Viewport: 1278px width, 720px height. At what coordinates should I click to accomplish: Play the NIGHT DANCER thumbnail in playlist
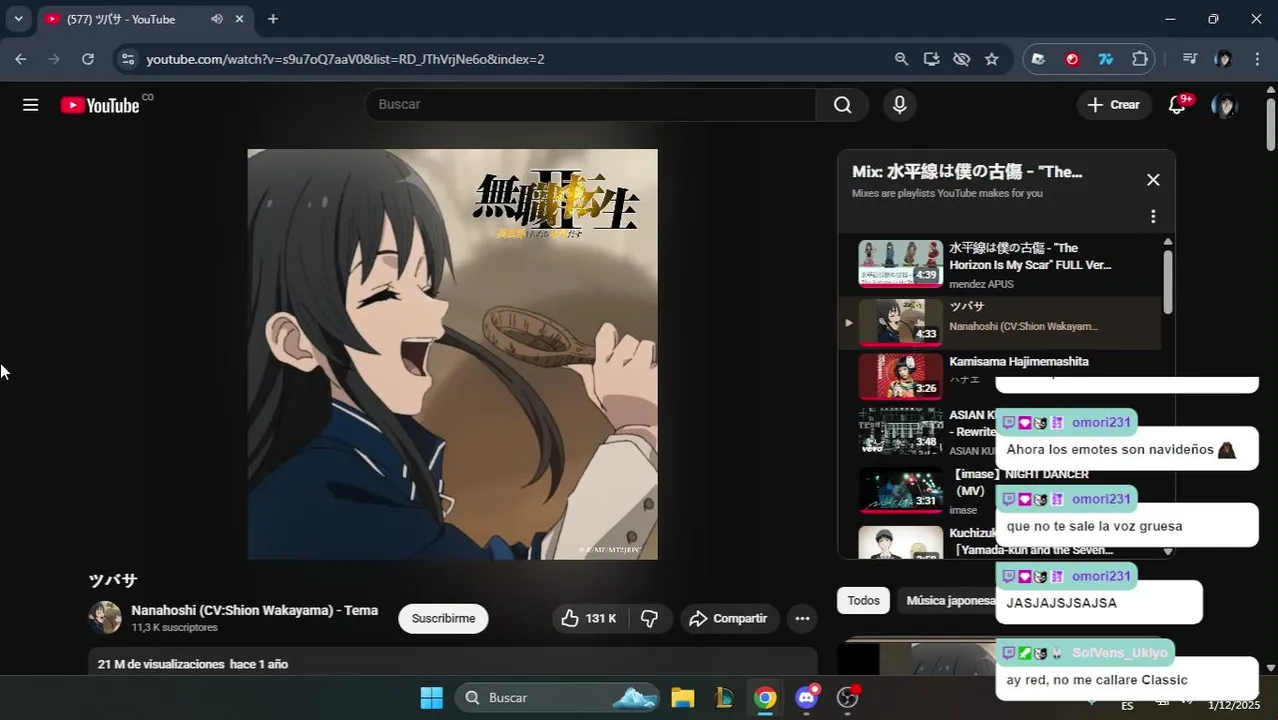pos(900,491)
